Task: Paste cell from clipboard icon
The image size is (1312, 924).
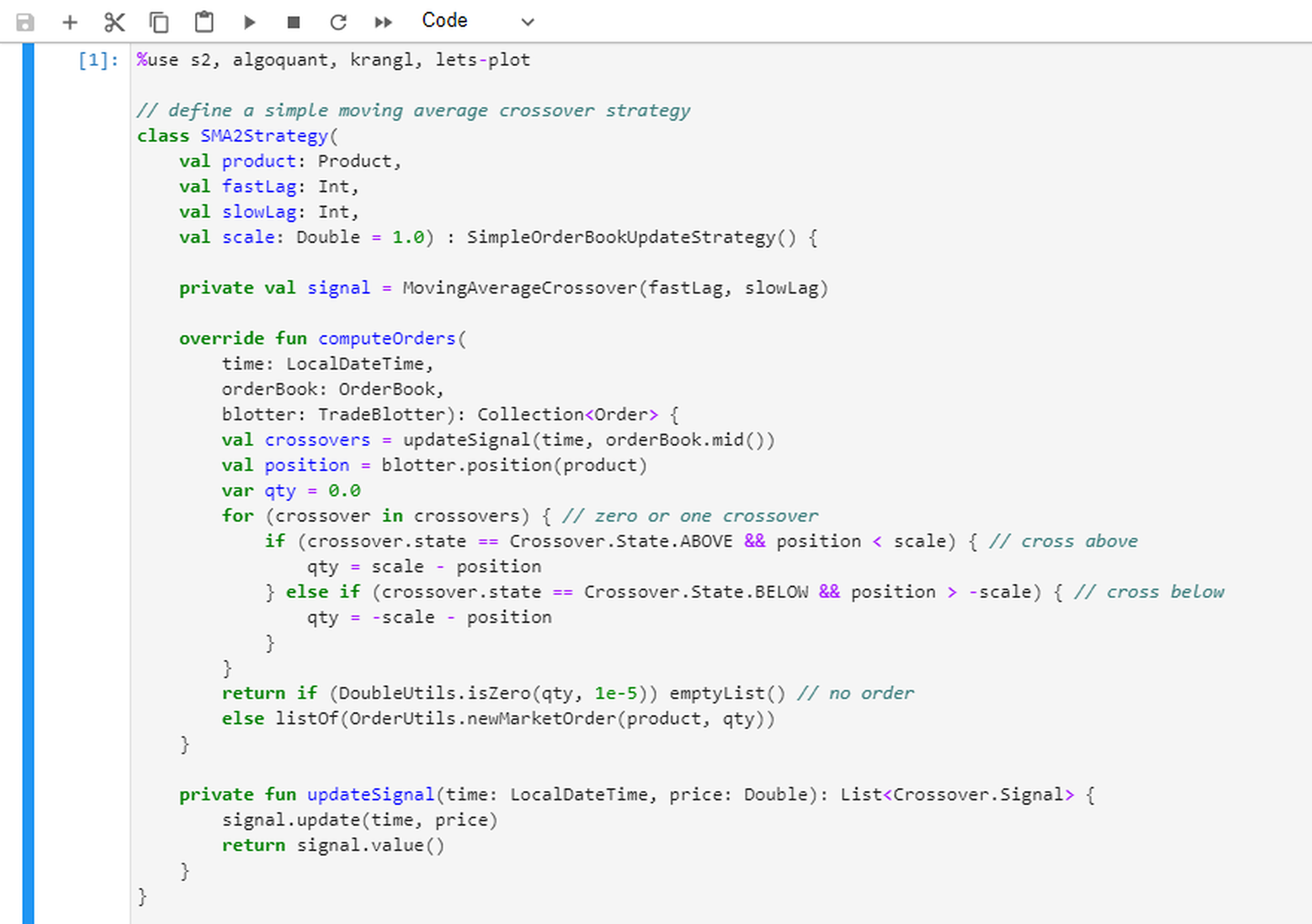Action: tap(204, 22)
